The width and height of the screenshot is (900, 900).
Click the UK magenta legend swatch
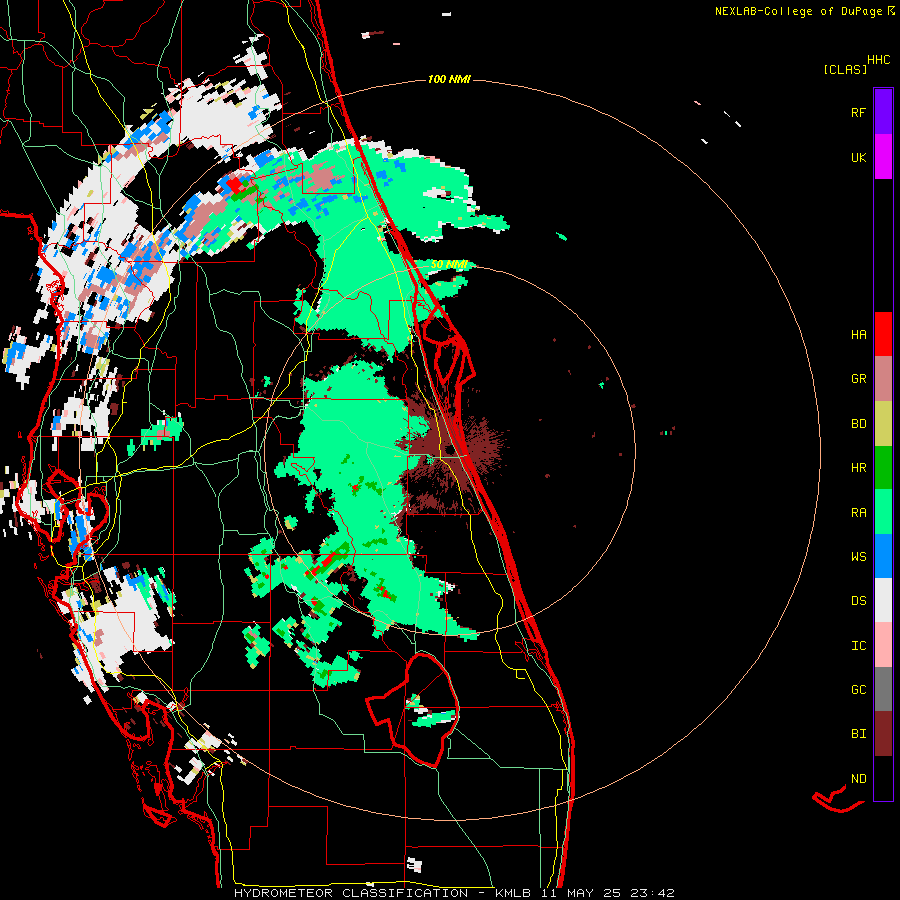pyautogui.click(x=883, y=156)
